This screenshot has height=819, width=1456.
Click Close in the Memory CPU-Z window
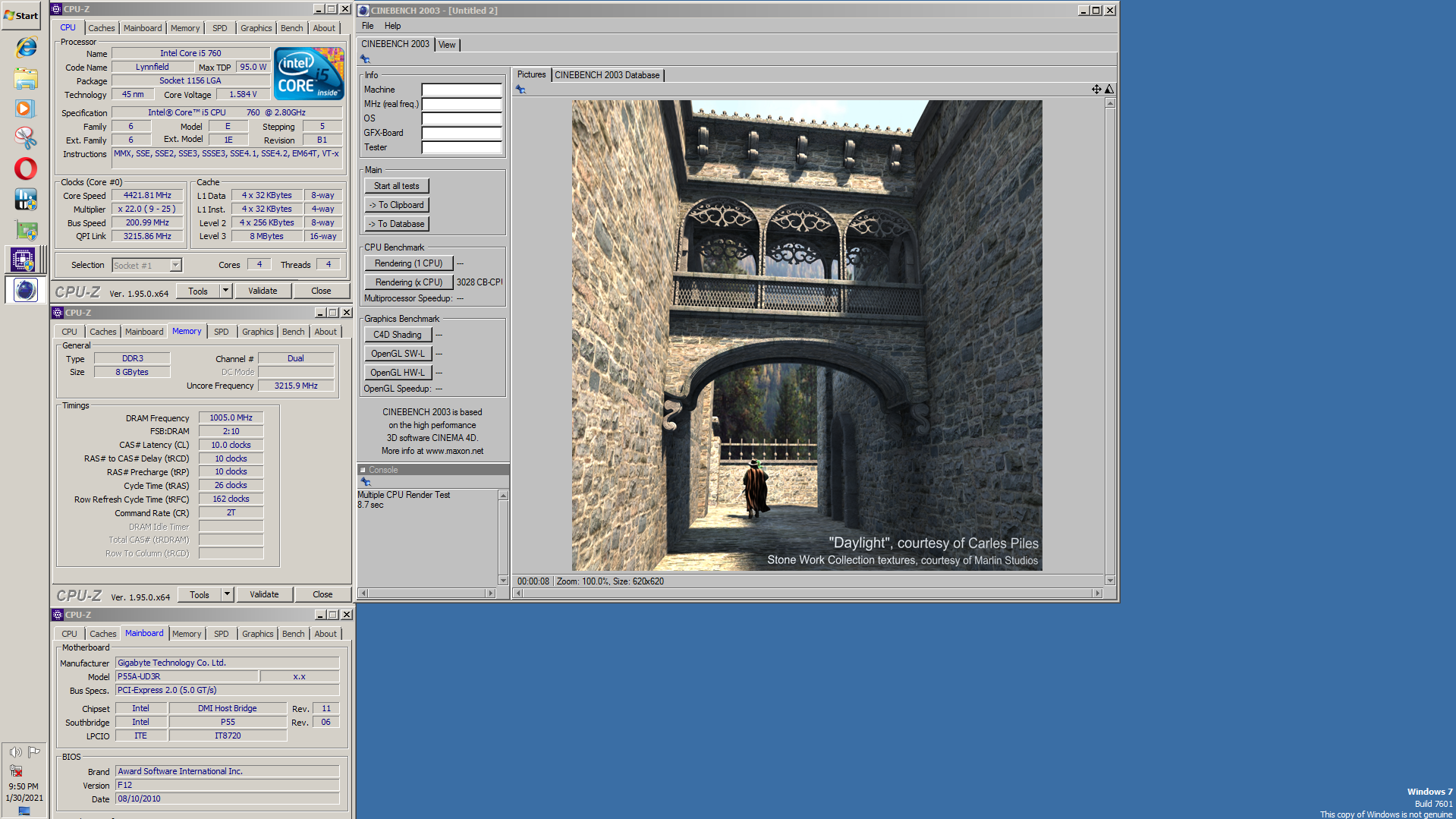(x=322, y=594)
